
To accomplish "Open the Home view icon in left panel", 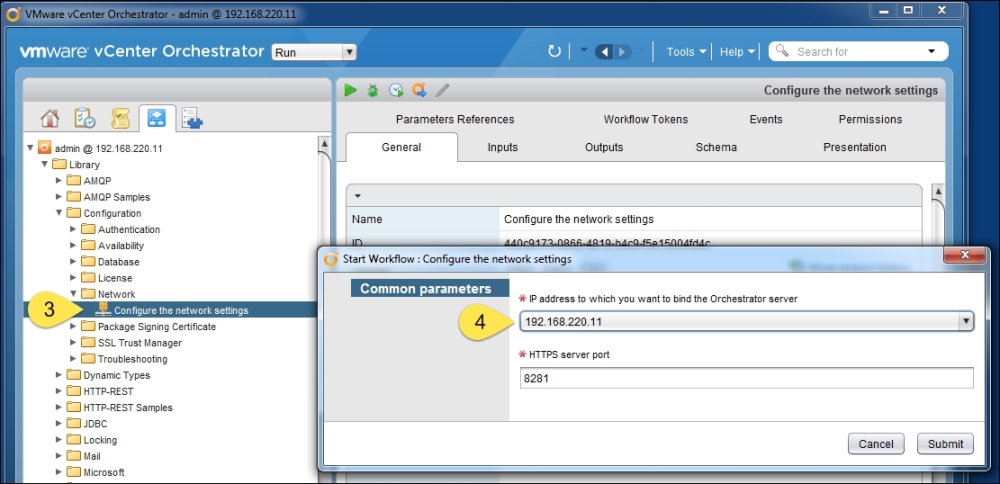I will [50, 118].
